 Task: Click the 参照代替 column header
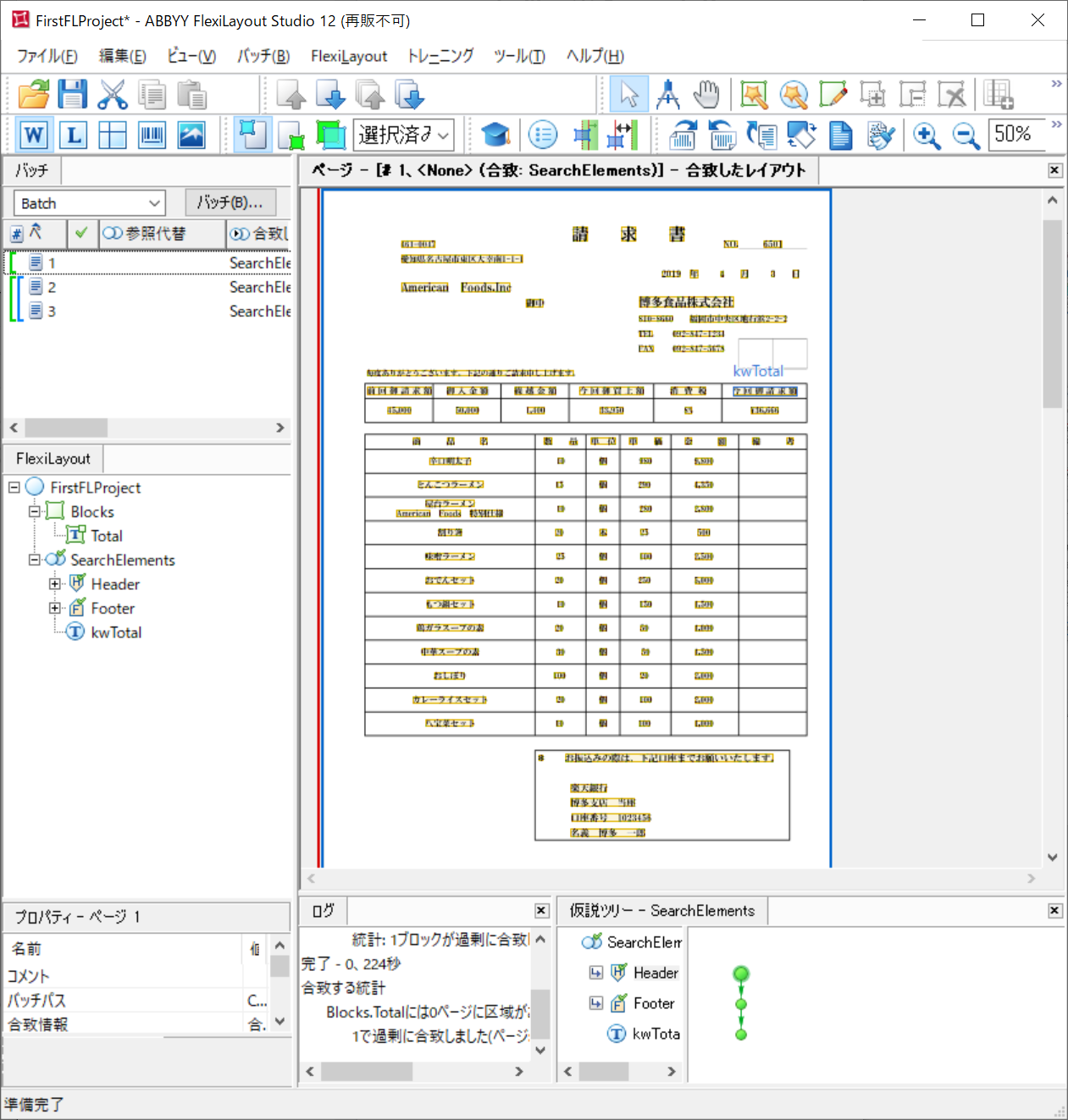pos(163,234)
